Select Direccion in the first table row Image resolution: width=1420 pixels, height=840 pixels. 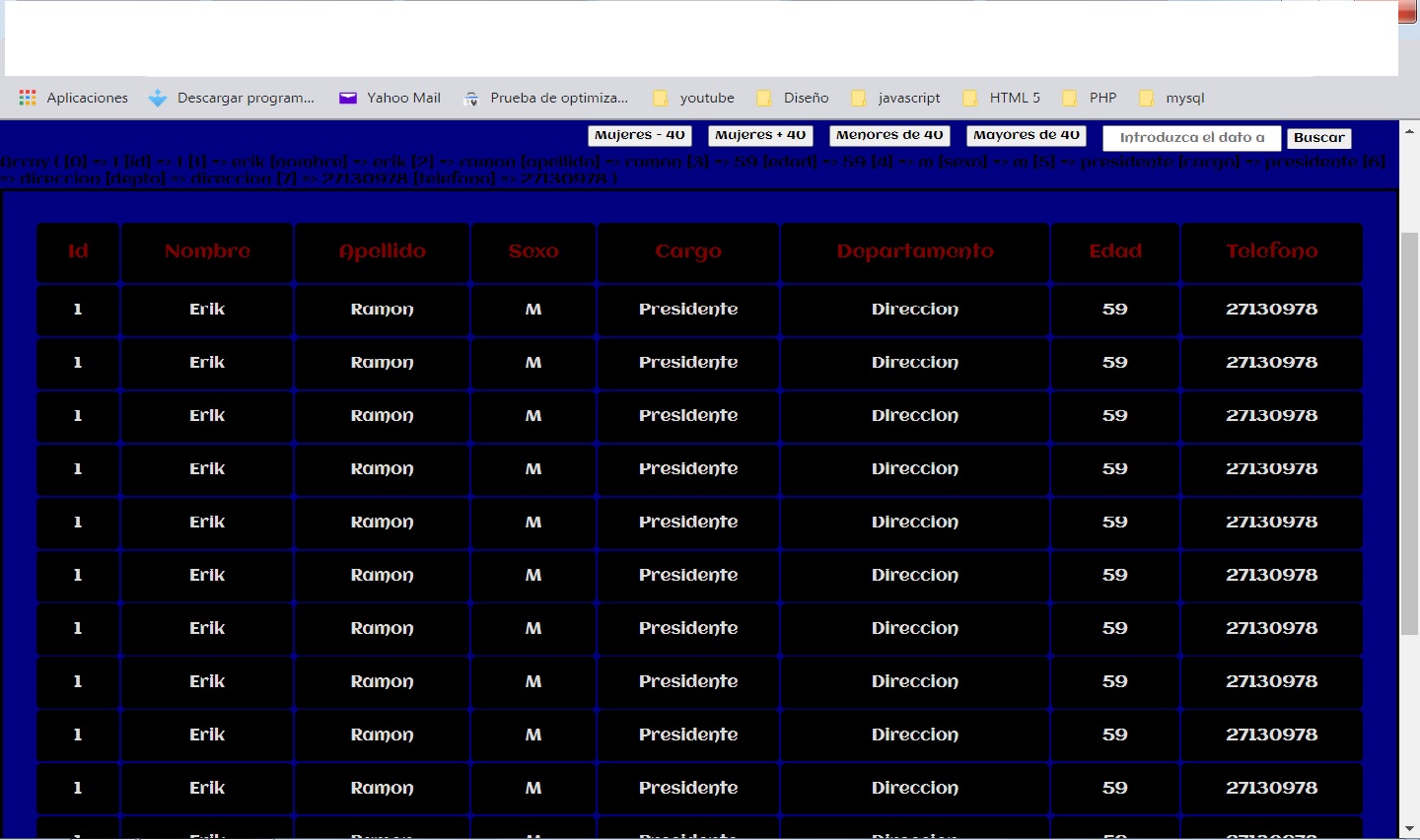pyautogui.click(x=915, y=310)
